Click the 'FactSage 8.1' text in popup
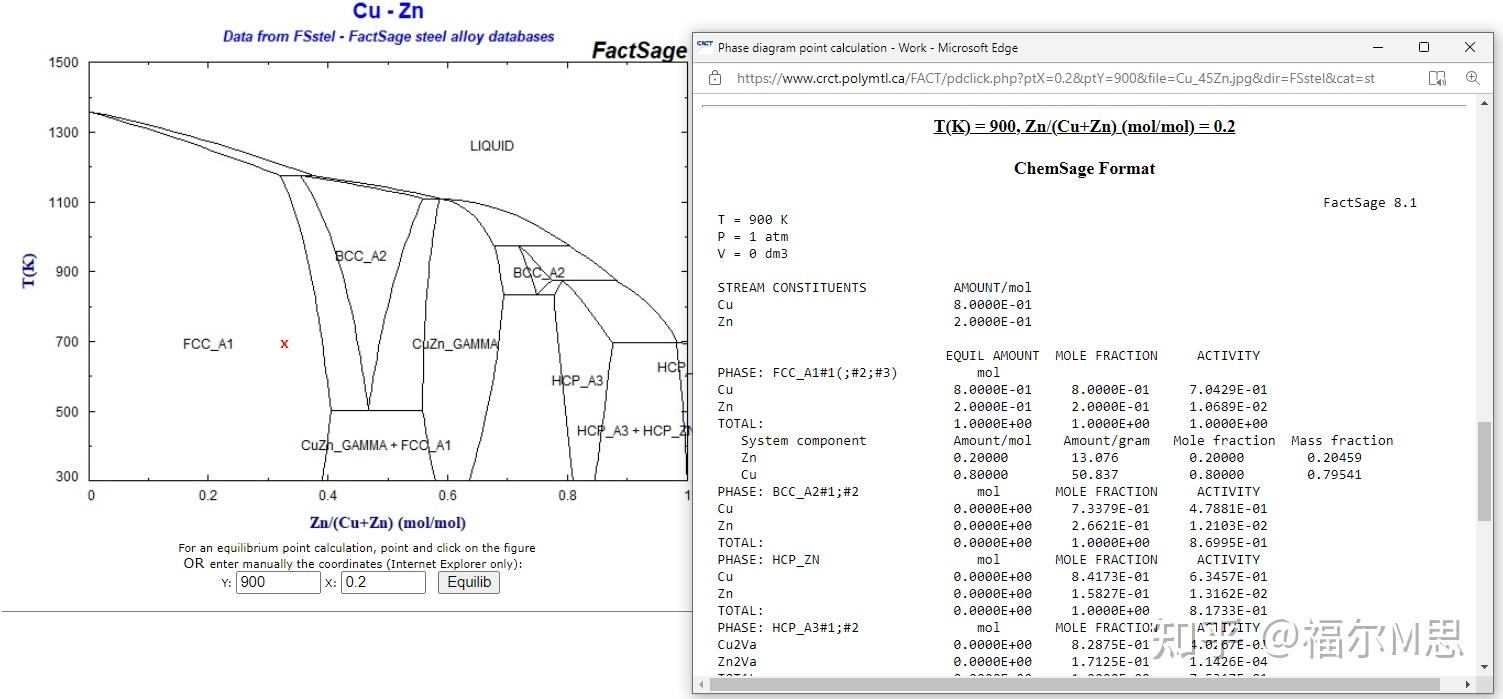The width and height of the screenshot is (1503, 699). click(1370, 203)
